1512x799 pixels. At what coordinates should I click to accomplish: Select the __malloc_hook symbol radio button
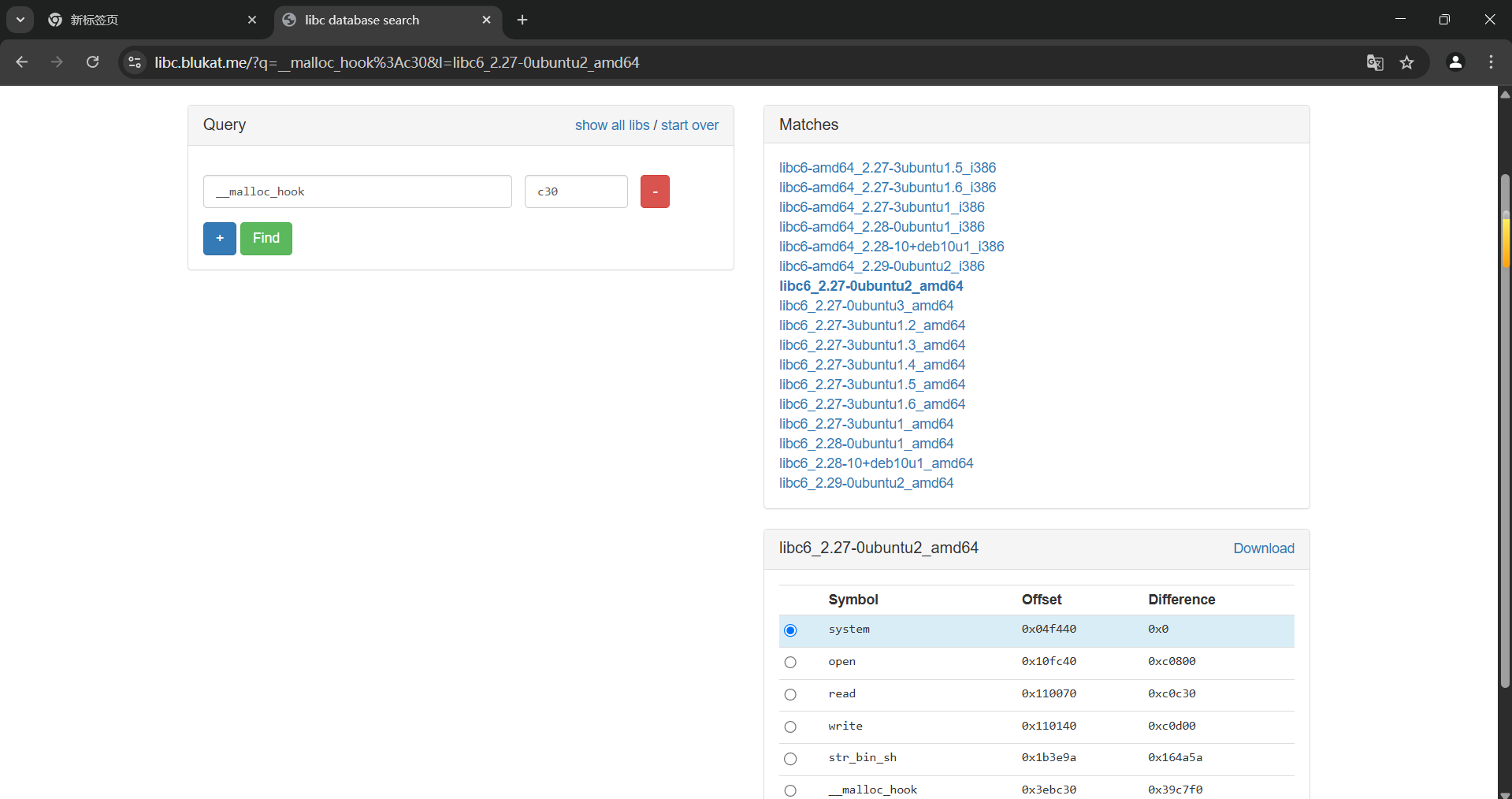point(790,790)
